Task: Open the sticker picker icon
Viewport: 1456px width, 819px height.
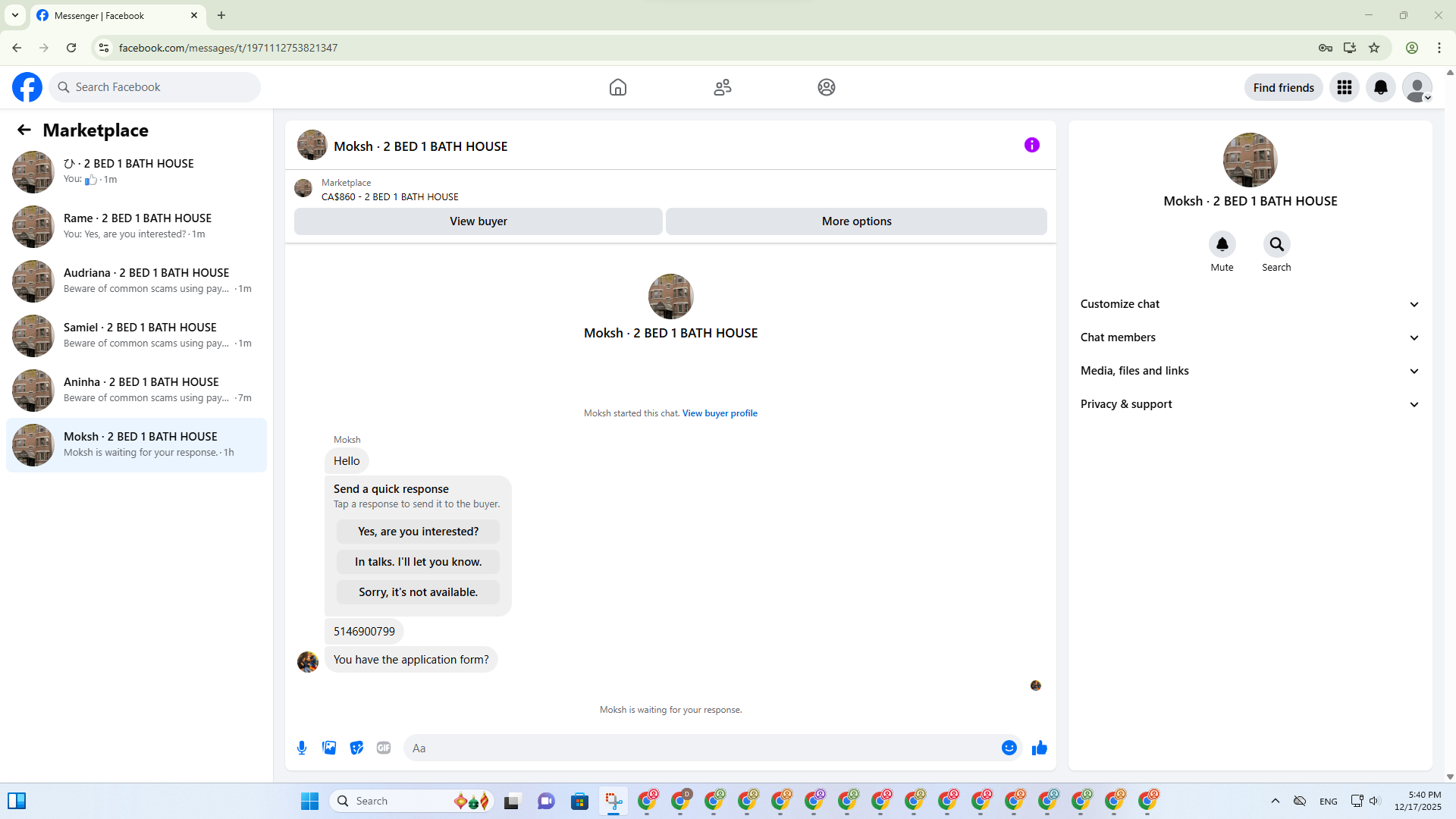Action: pyautogui.click(x=356, y=748)
